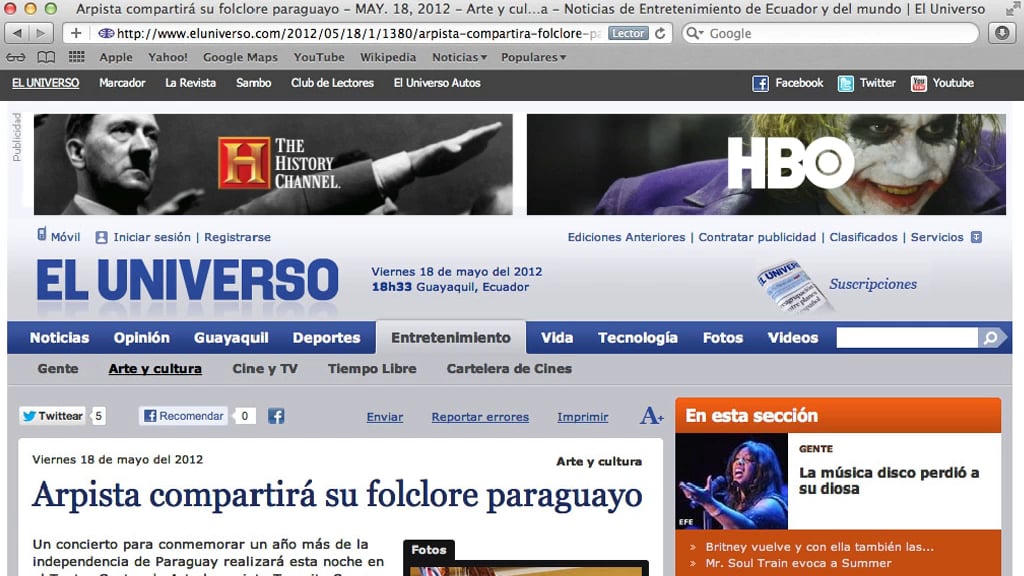Viewport: 1024px width, 576px height.
Task: Open the Apple bookmark
Action: click(116, 57)
